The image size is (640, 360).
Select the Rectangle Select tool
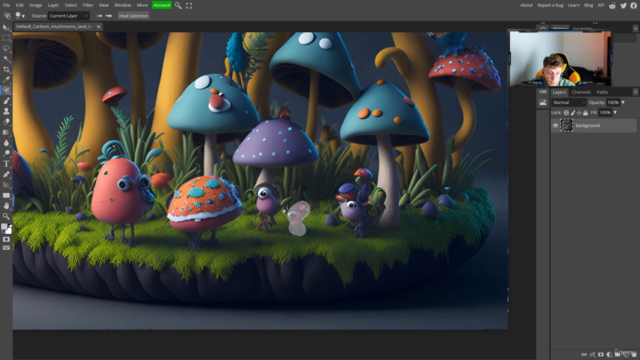point(6,38)
